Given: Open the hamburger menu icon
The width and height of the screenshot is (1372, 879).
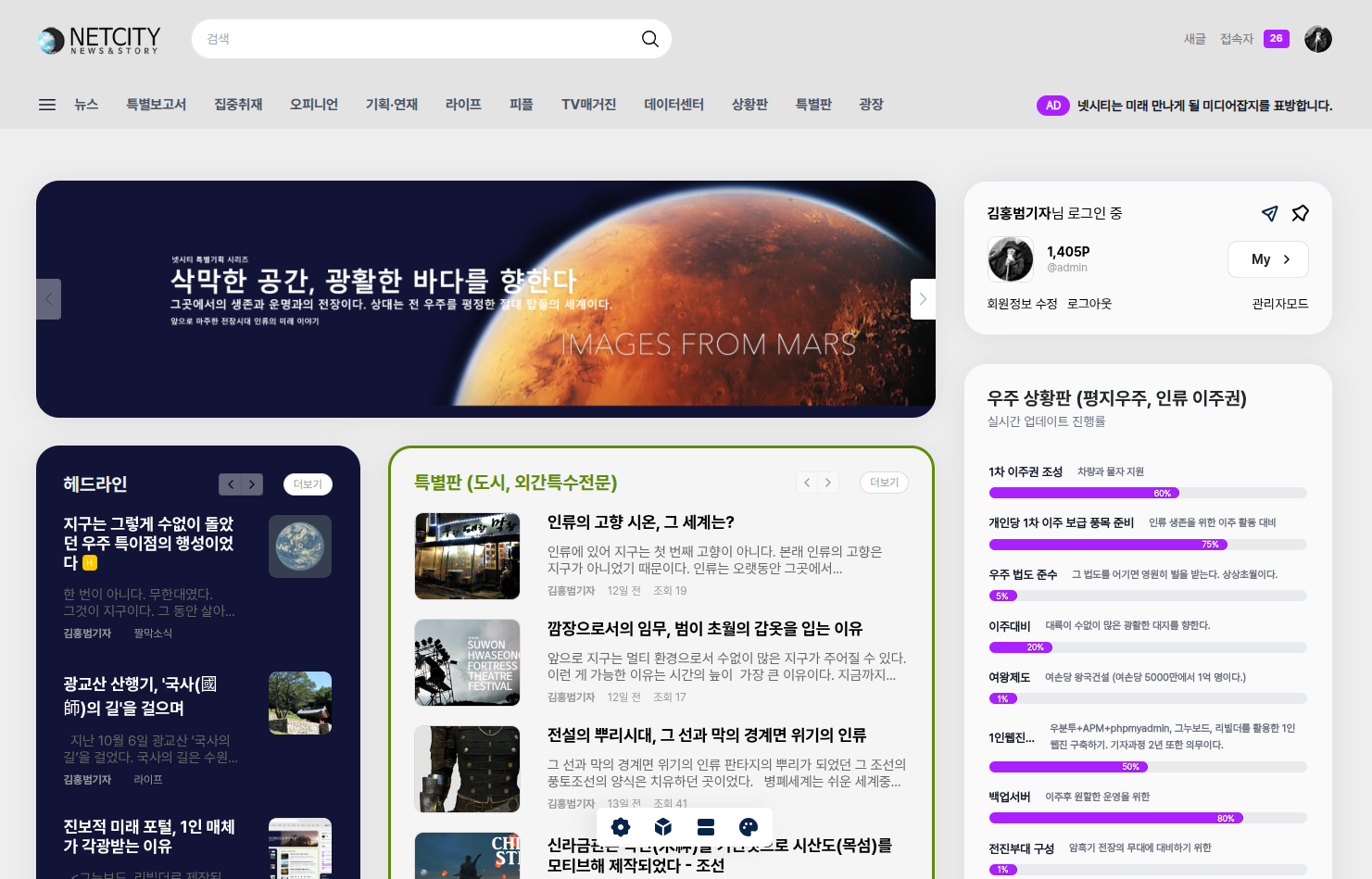Looking at the screenshot, I should tap(47, 105).
